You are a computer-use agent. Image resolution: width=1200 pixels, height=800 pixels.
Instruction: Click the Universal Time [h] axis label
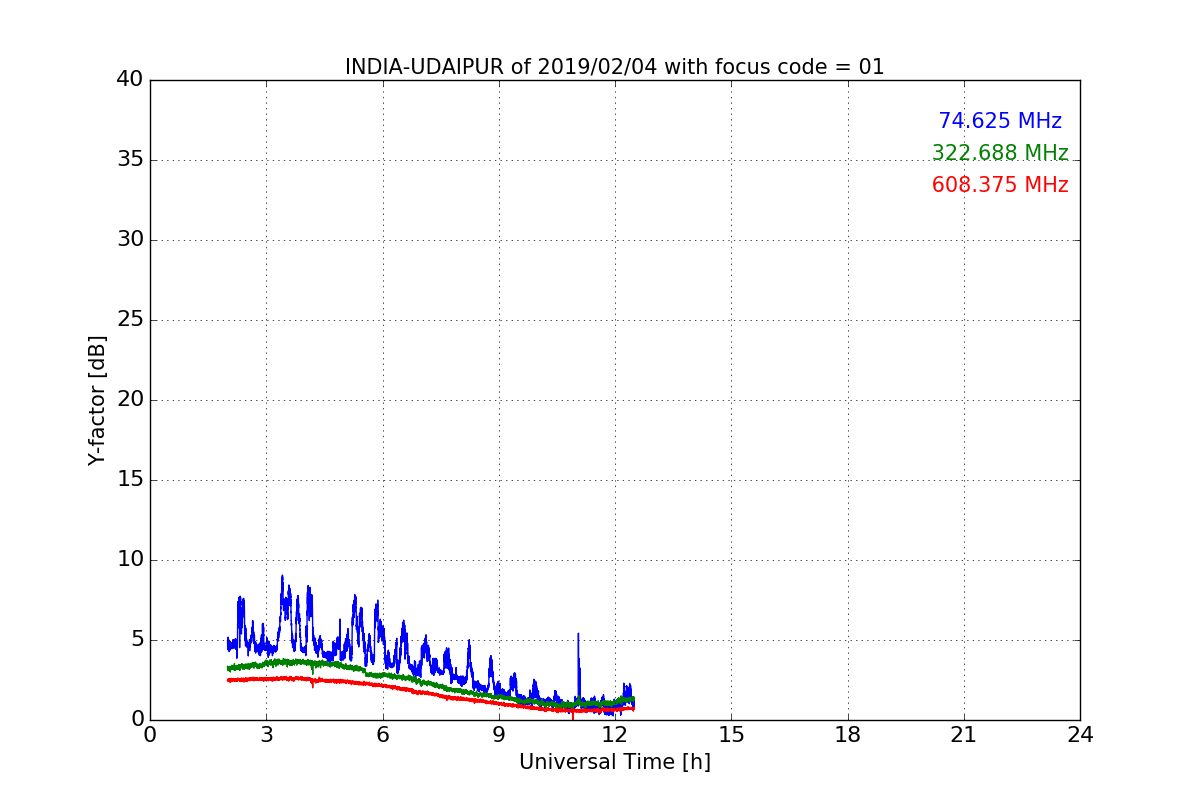pyautogui.click(x=614, y=762)
